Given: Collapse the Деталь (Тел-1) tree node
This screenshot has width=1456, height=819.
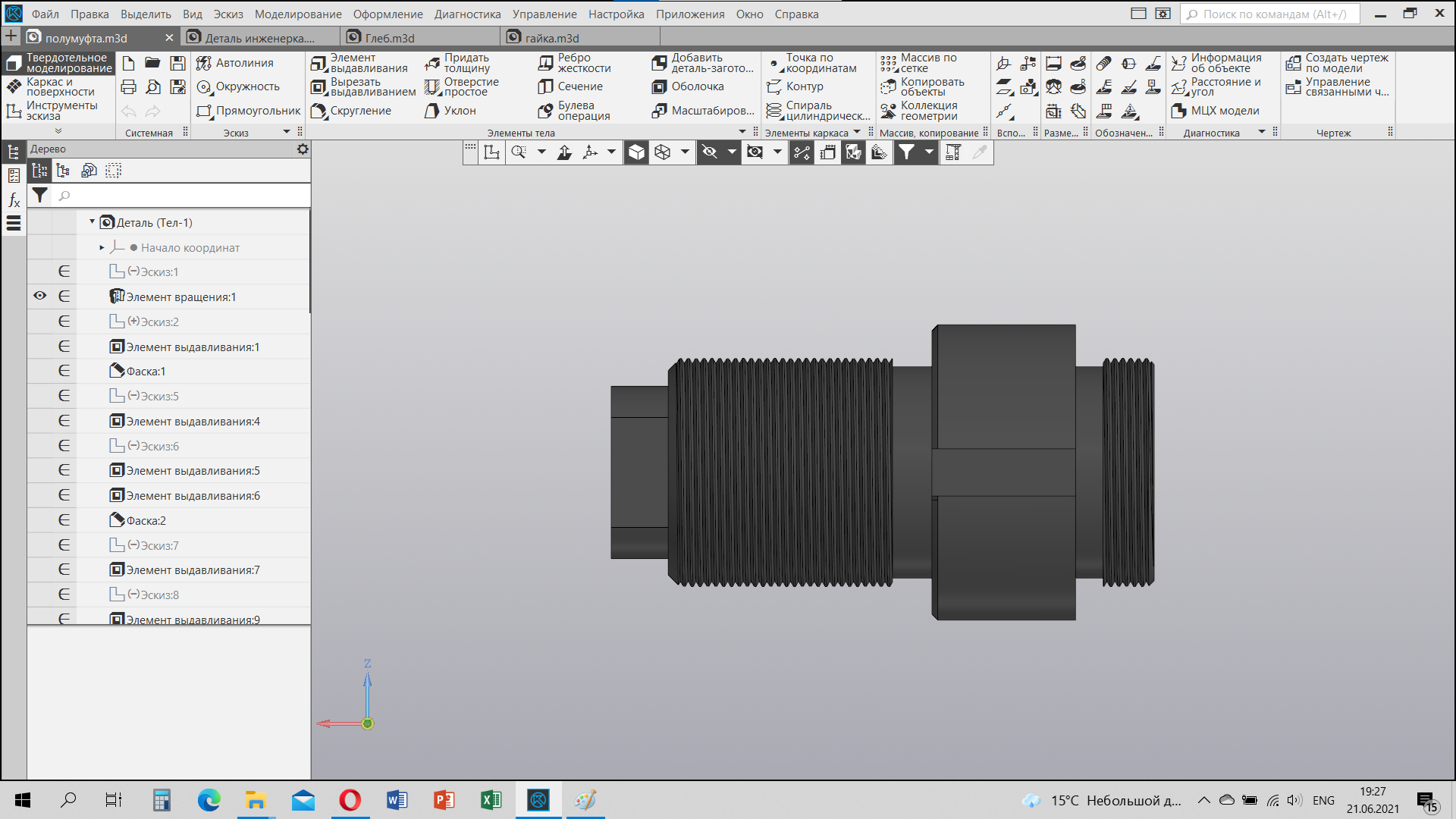Looking at the screenshot, I should click(93, 221).
